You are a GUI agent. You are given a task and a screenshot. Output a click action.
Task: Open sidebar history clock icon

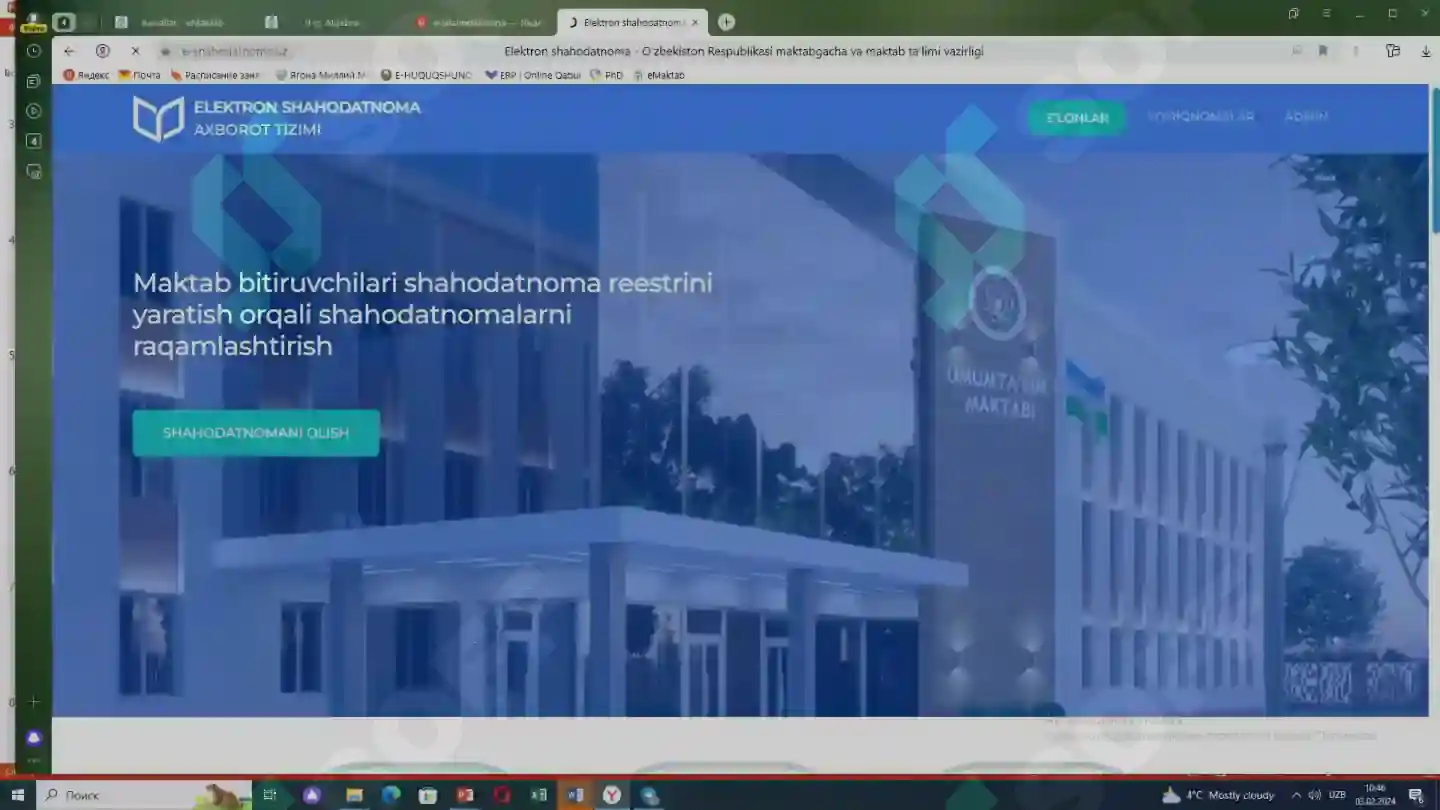[34, 51]
